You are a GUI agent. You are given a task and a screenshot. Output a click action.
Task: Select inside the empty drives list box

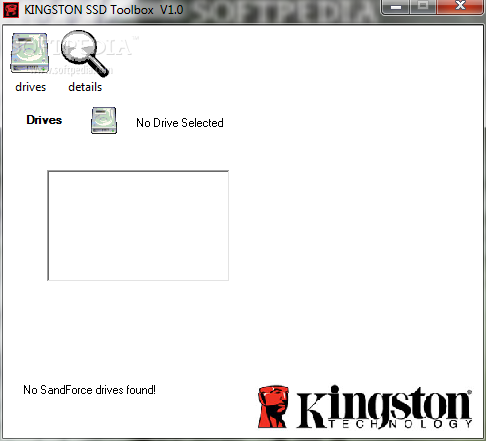(138, 225)
